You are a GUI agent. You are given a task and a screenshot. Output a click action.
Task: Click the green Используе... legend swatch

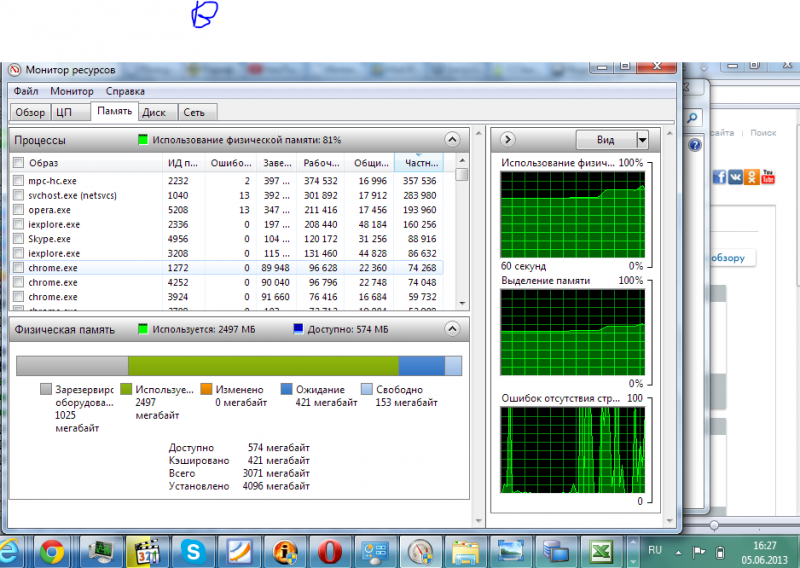[126, 389]
